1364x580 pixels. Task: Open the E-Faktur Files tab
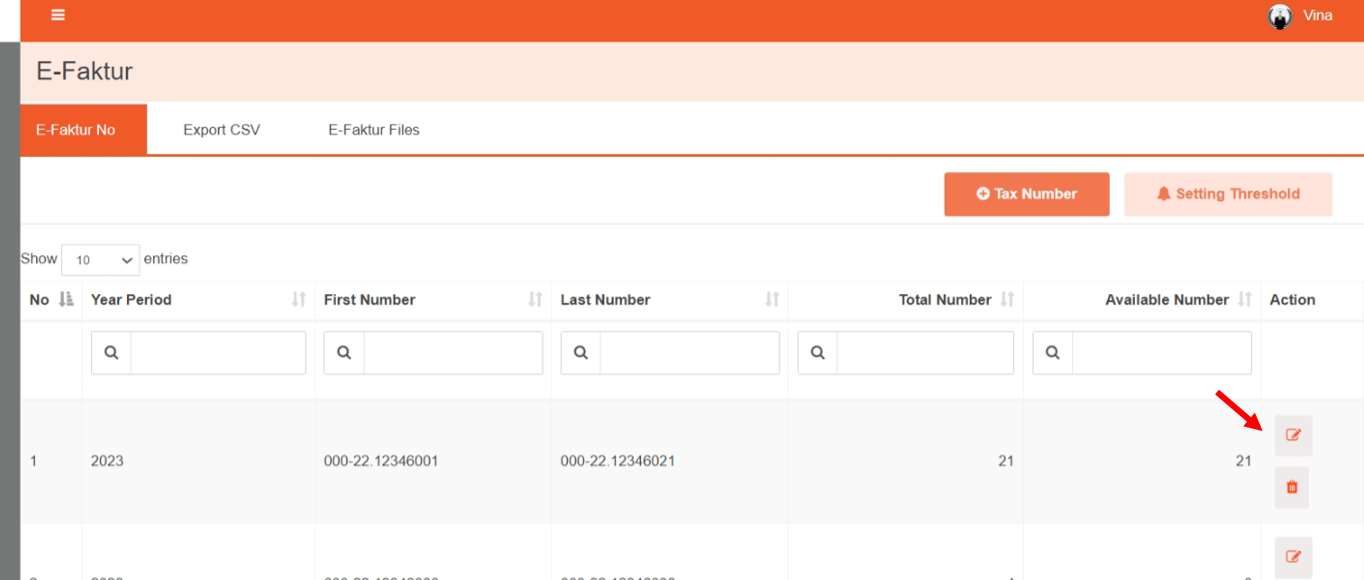click(x=374, y=130)
